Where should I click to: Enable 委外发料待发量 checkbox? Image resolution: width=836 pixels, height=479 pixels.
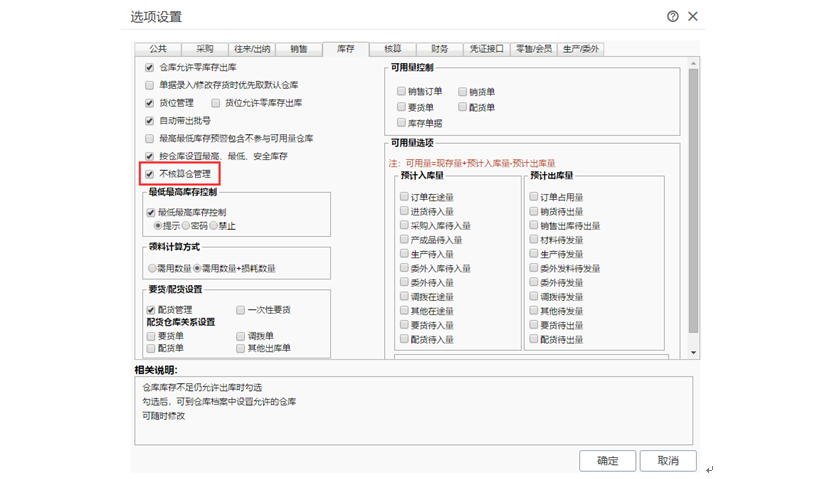(534, 268)
